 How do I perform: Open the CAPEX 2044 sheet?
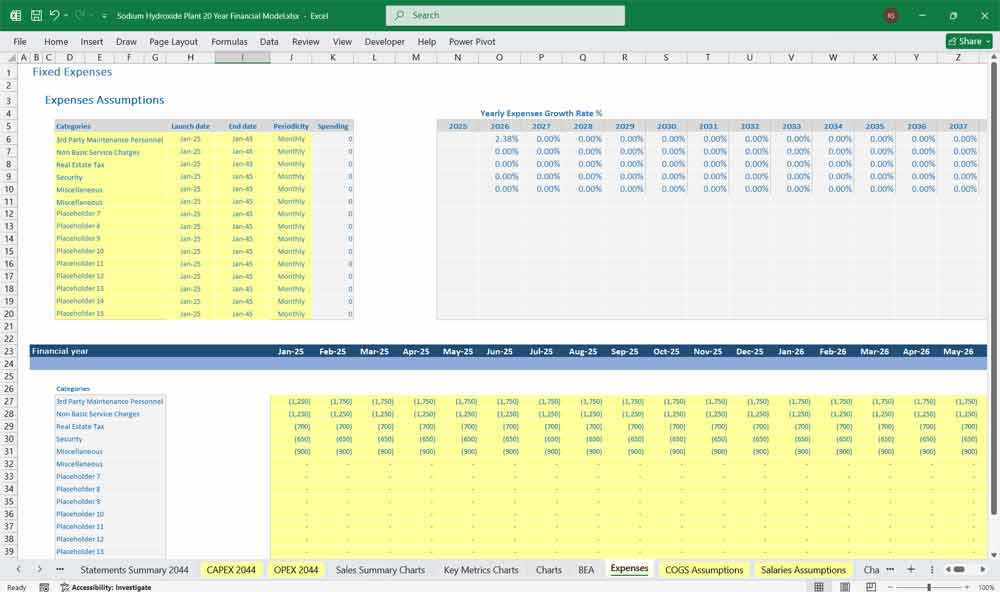pos(232,569)
